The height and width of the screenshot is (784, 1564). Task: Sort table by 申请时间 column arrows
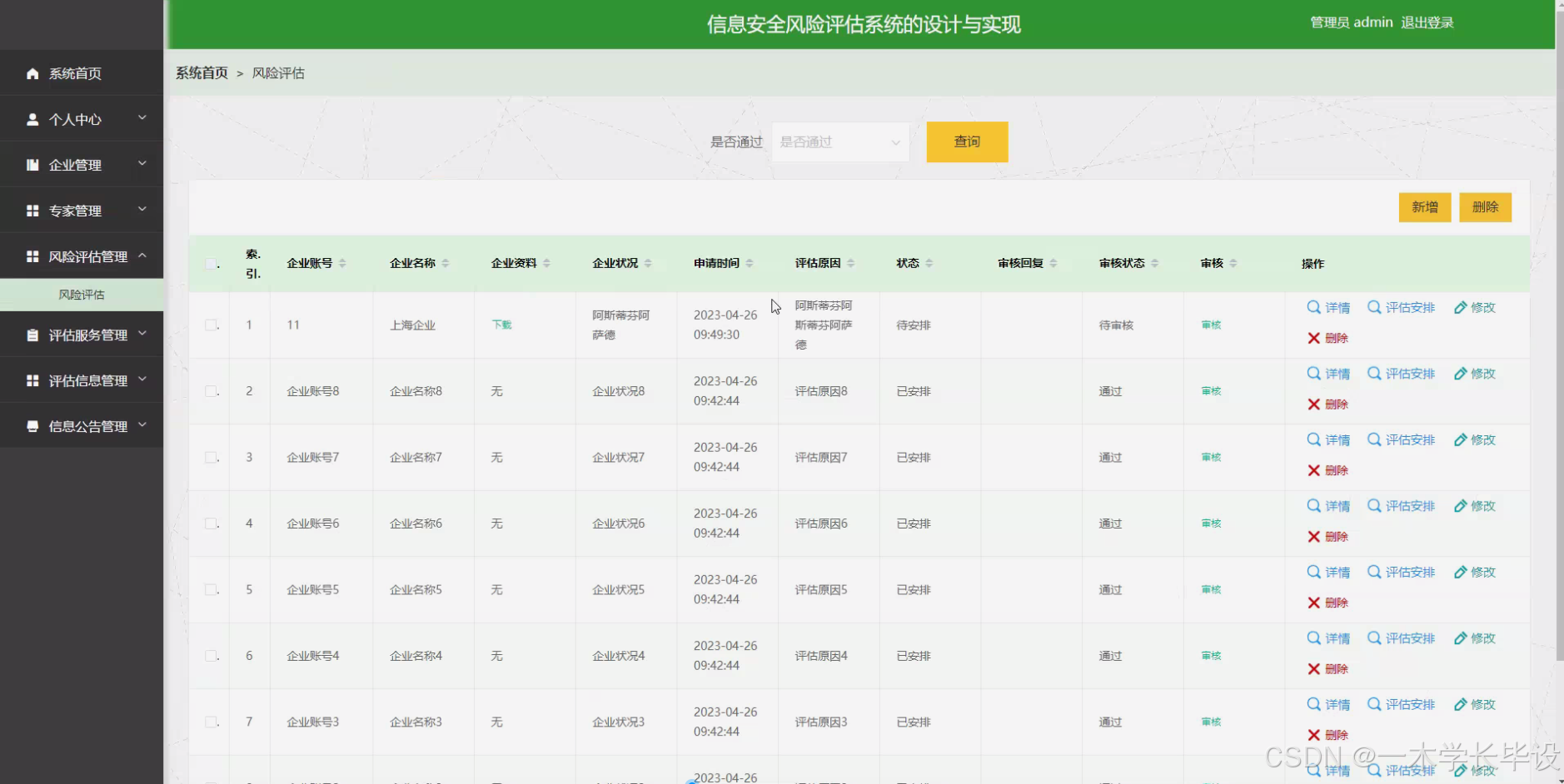(752, 263)
